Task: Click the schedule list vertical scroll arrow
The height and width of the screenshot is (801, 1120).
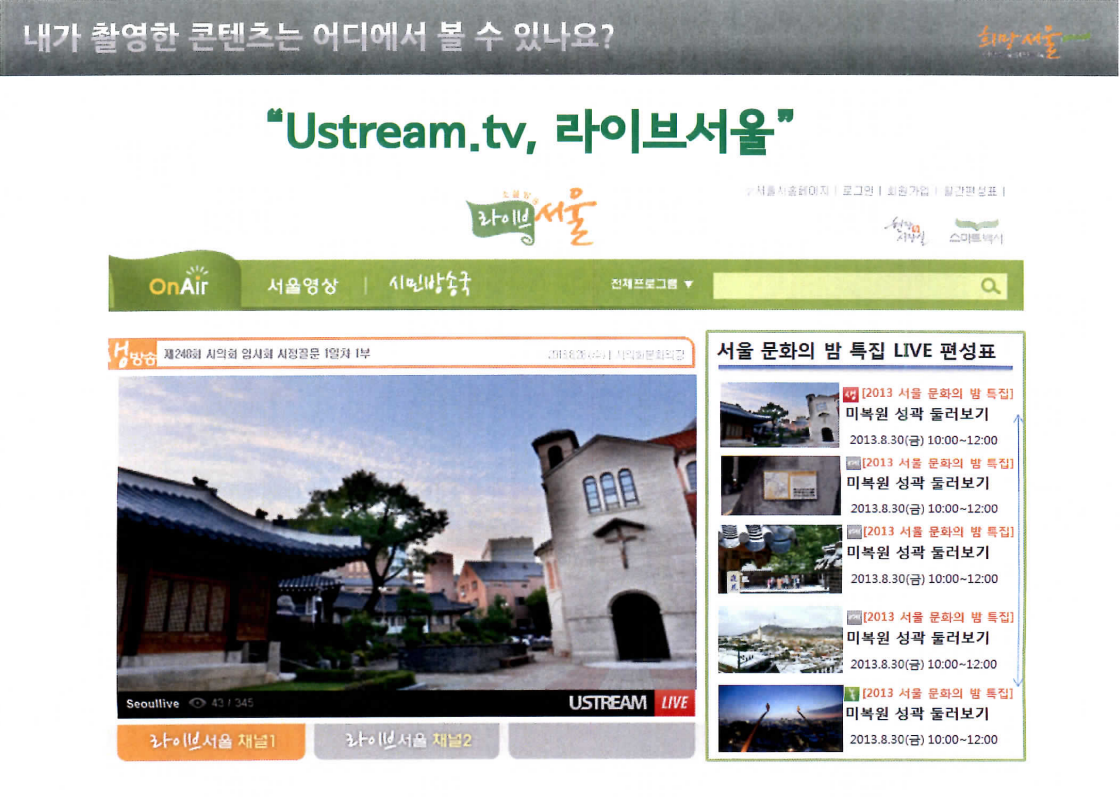Action: tap(1019, 550)
